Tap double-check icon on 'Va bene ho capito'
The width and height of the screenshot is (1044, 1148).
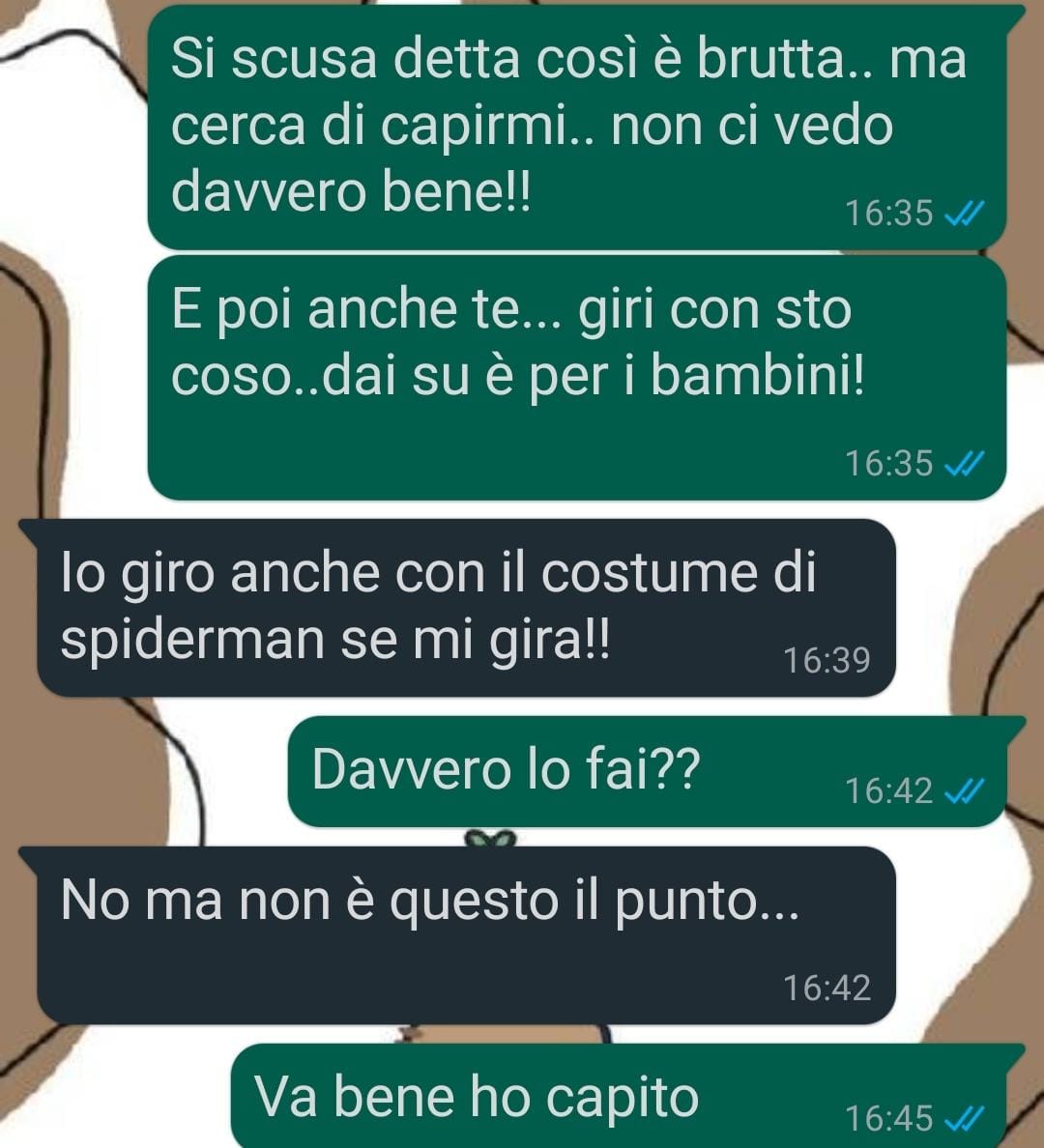964,1118
